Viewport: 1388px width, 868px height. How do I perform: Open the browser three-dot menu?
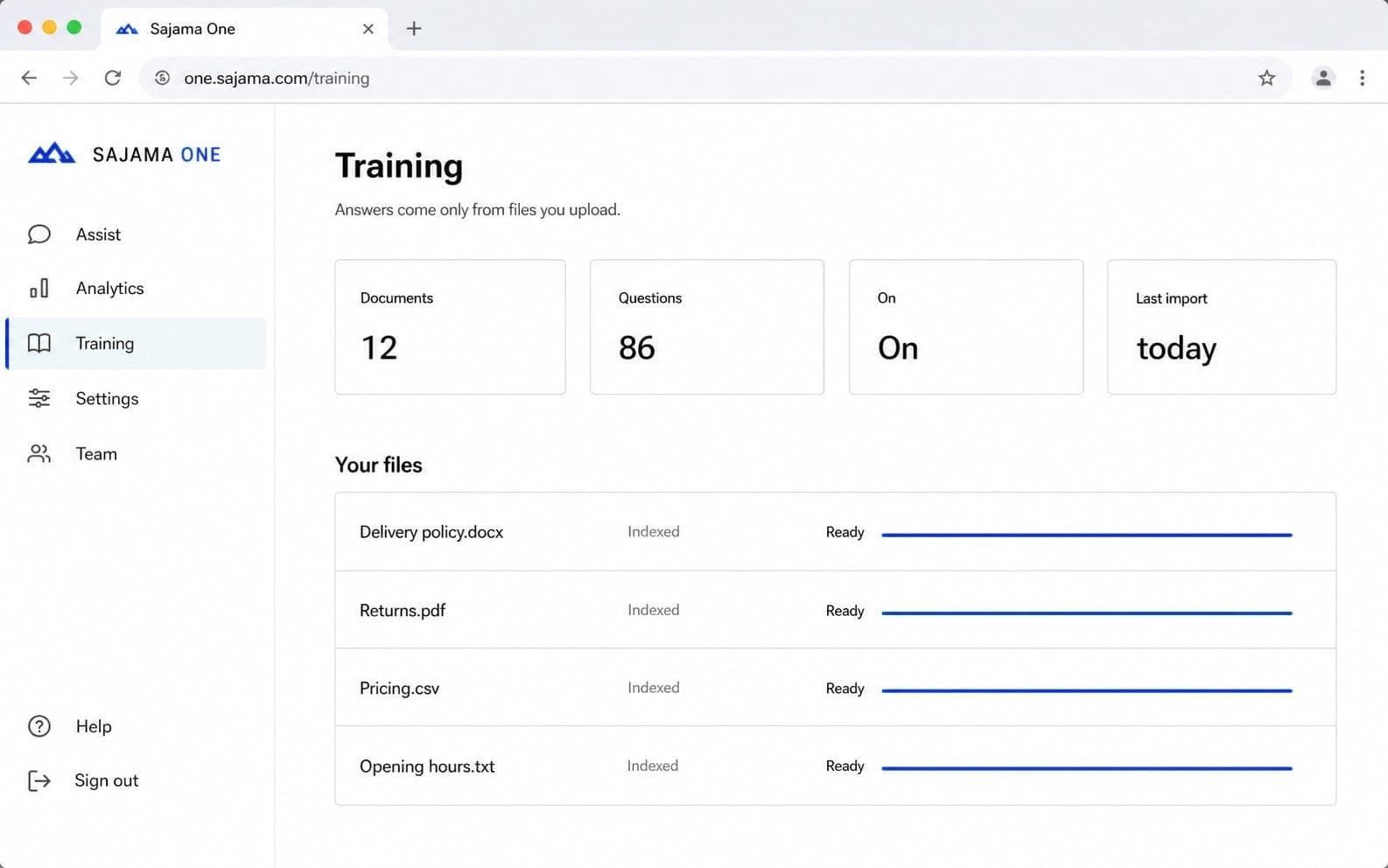point(1362,78)
